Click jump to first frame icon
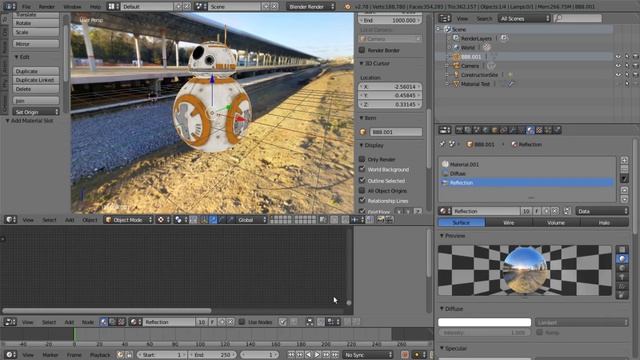Image resolution: width=640 pixels, height=360 pixels. pyautogui.click(x=291, y=355)
